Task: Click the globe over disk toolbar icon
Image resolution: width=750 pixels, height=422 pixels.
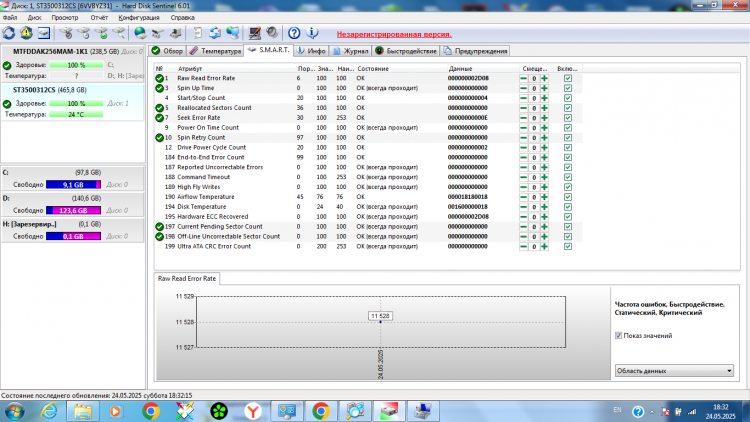Action: click(140, 33)
